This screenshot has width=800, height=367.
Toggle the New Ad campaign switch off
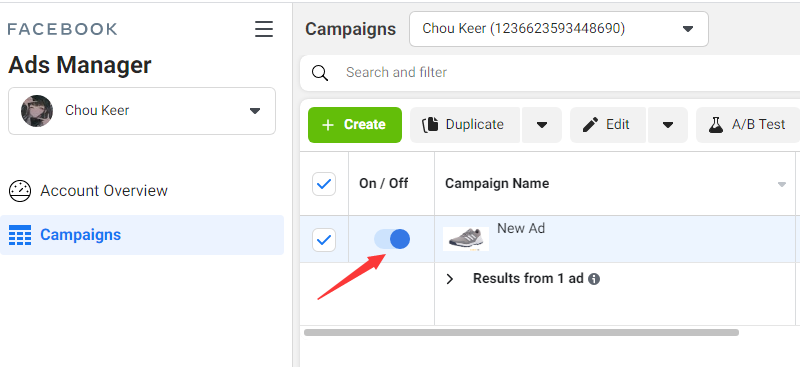click(x=392, y=239)
